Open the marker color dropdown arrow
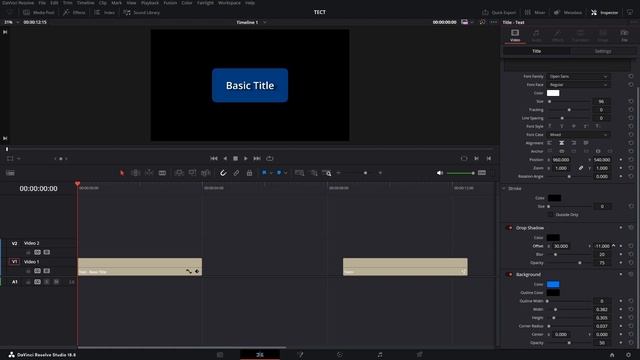The height and width of the screenshot is (360, 640). [285, 173]
